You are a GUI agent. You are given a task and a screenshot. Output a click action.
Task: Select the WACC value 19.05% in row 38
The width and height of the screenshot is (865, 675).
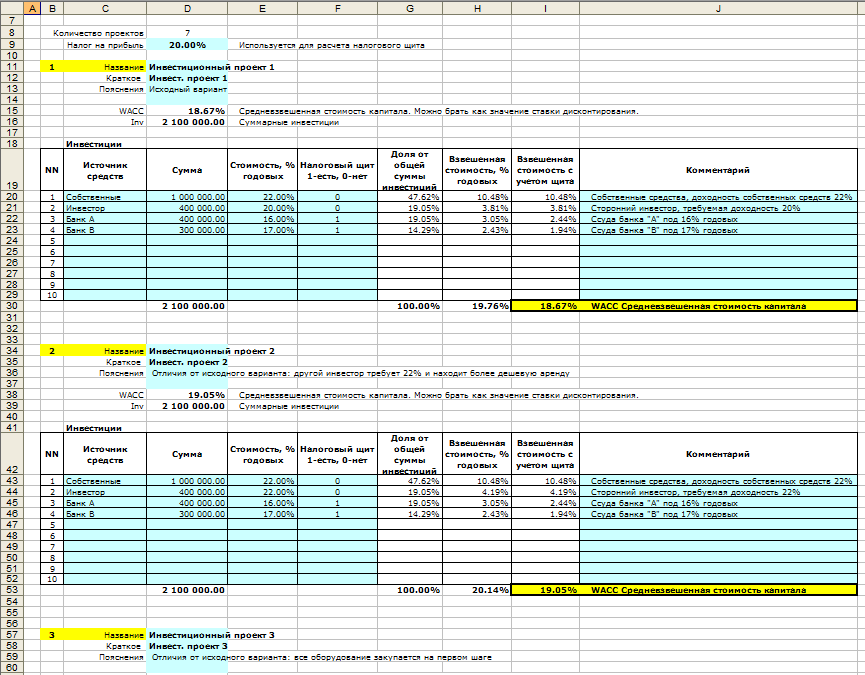click(186, 395)
